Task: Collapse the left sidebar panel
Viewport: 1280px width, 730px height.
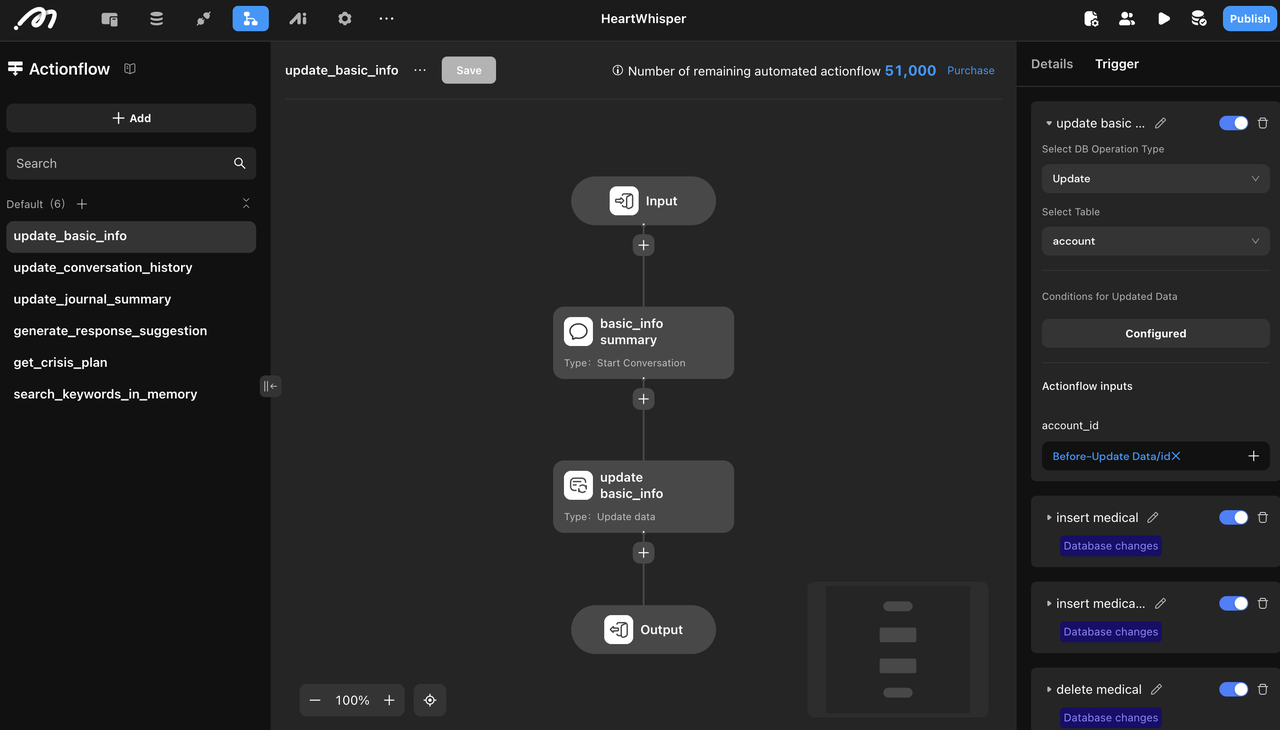Action: pyautogui.click(x=270, y=386)
